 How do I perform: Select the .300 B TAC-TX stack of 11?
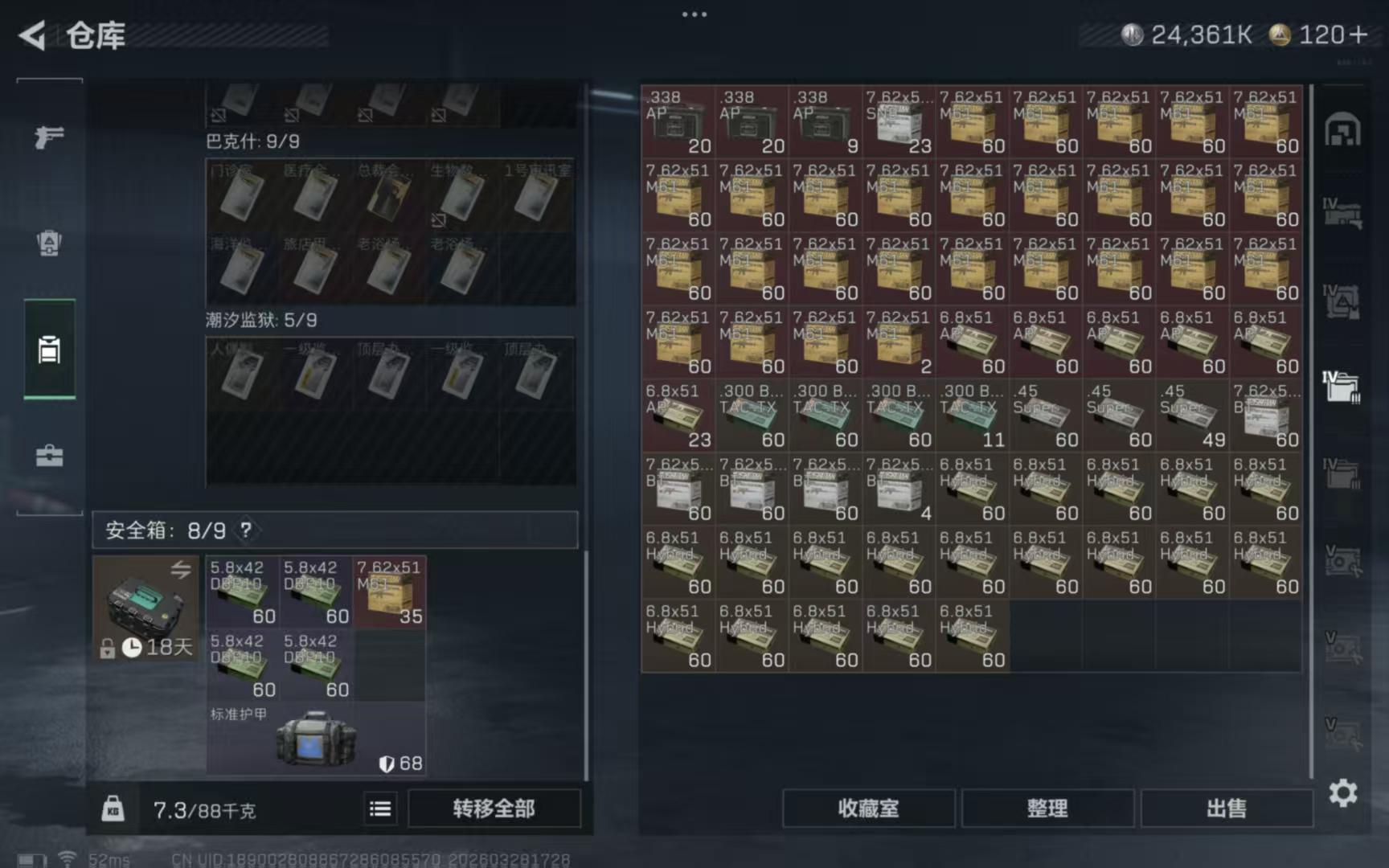tap(973, 416)
